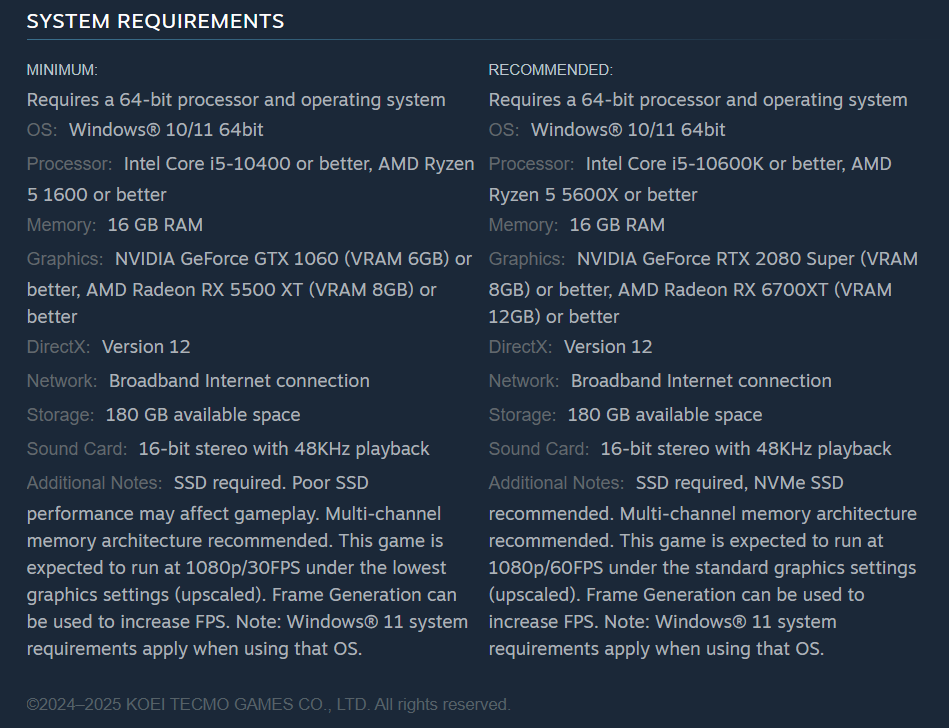
Task: Click 'NVIDIA GeForce GTX 1060' graphics text
Action: coord(226,258)
